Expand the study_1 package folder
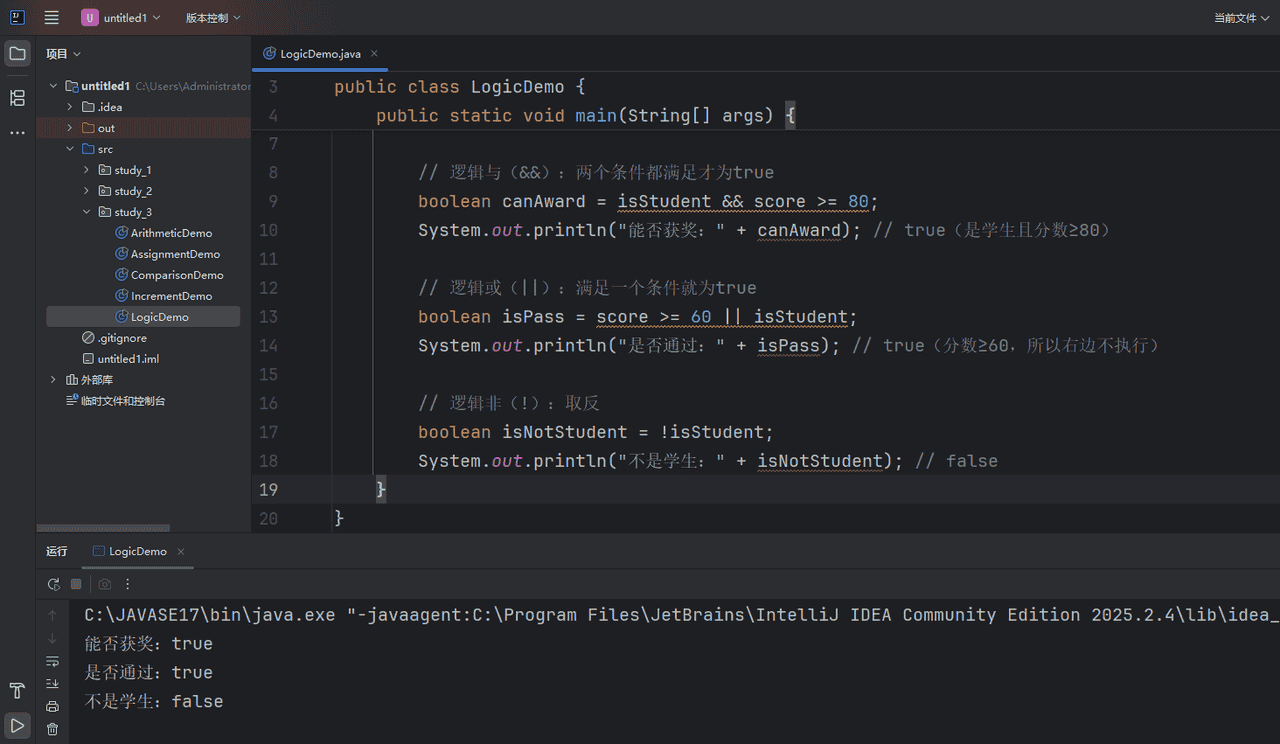This screenshot has height=744, width=1280. 87,170
